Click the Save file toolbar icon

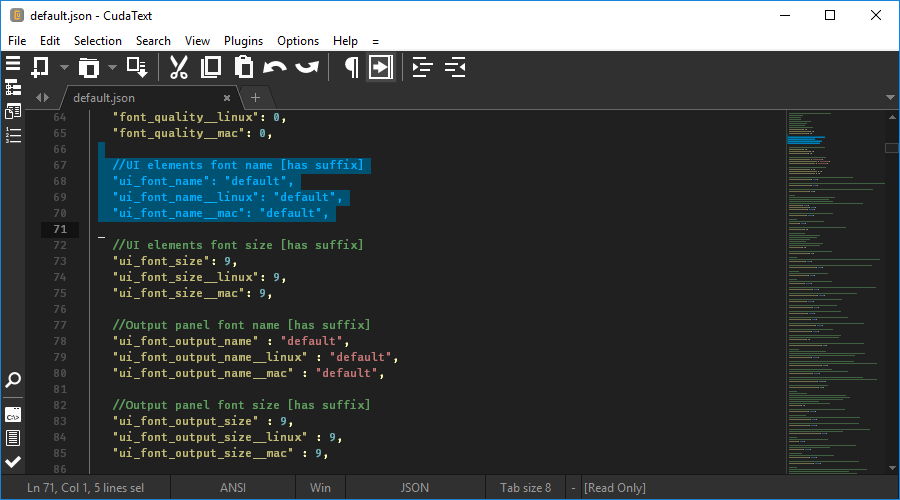click(137, 67)
